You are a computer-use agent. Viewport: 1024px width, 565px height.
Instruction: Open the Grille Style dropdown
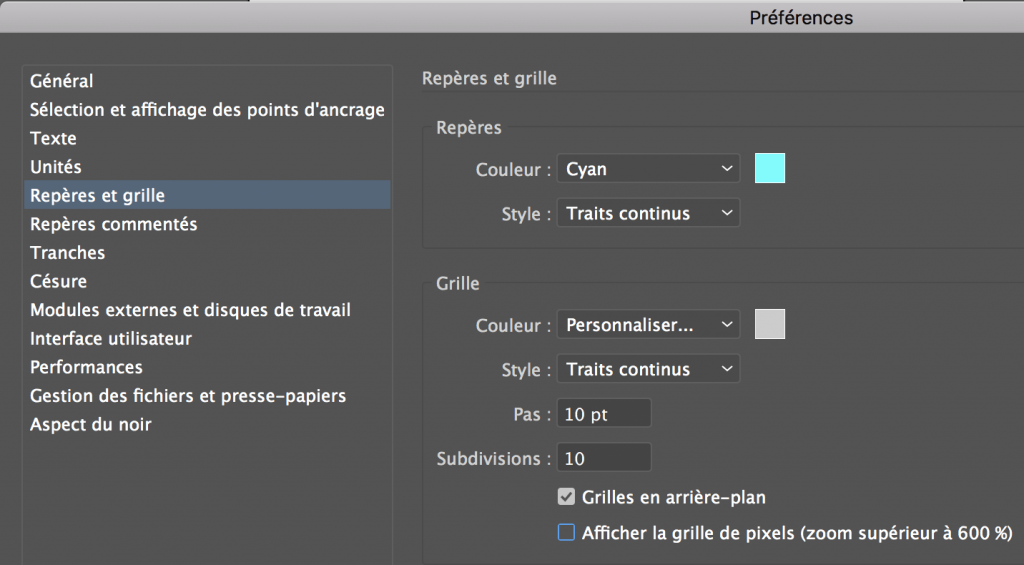[x=648, y=369]
